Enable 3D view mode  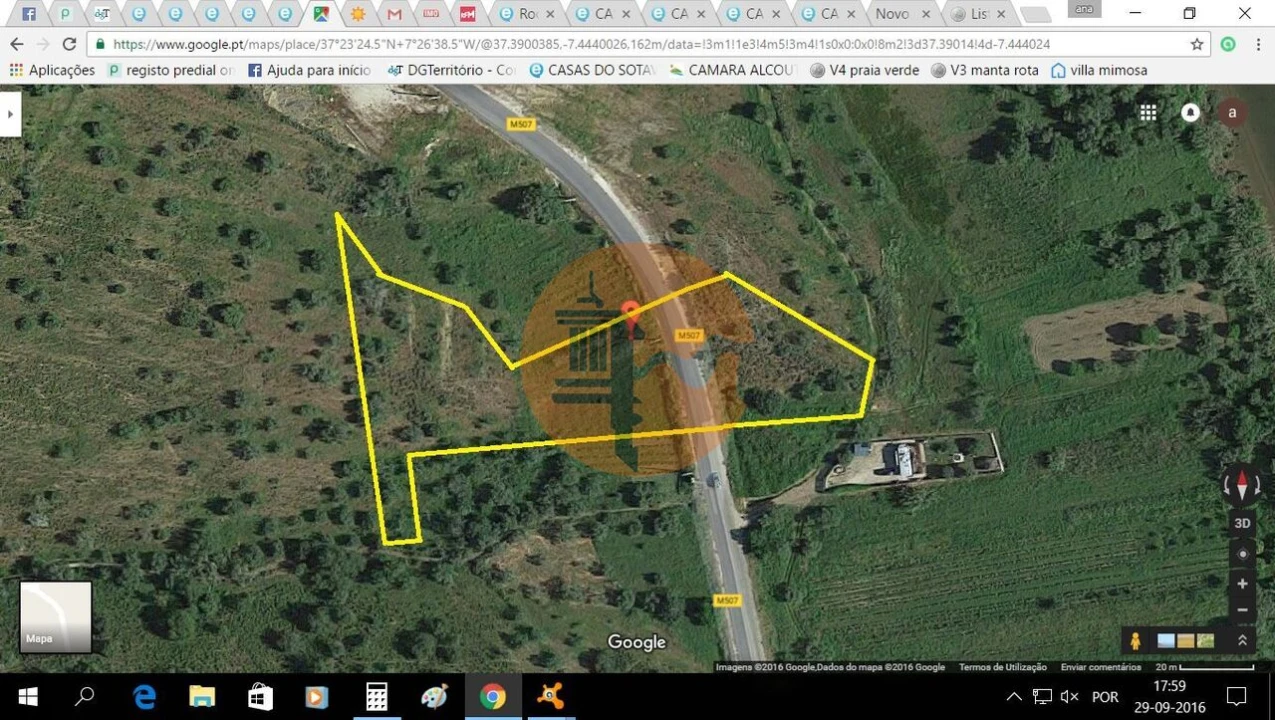[1241, 522]
